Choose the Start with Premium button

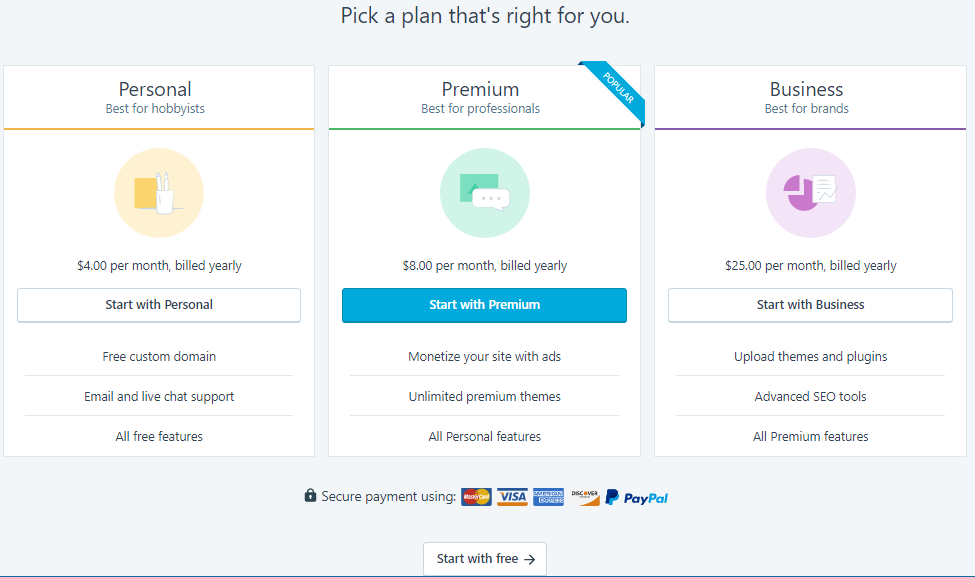click(484, 305)
